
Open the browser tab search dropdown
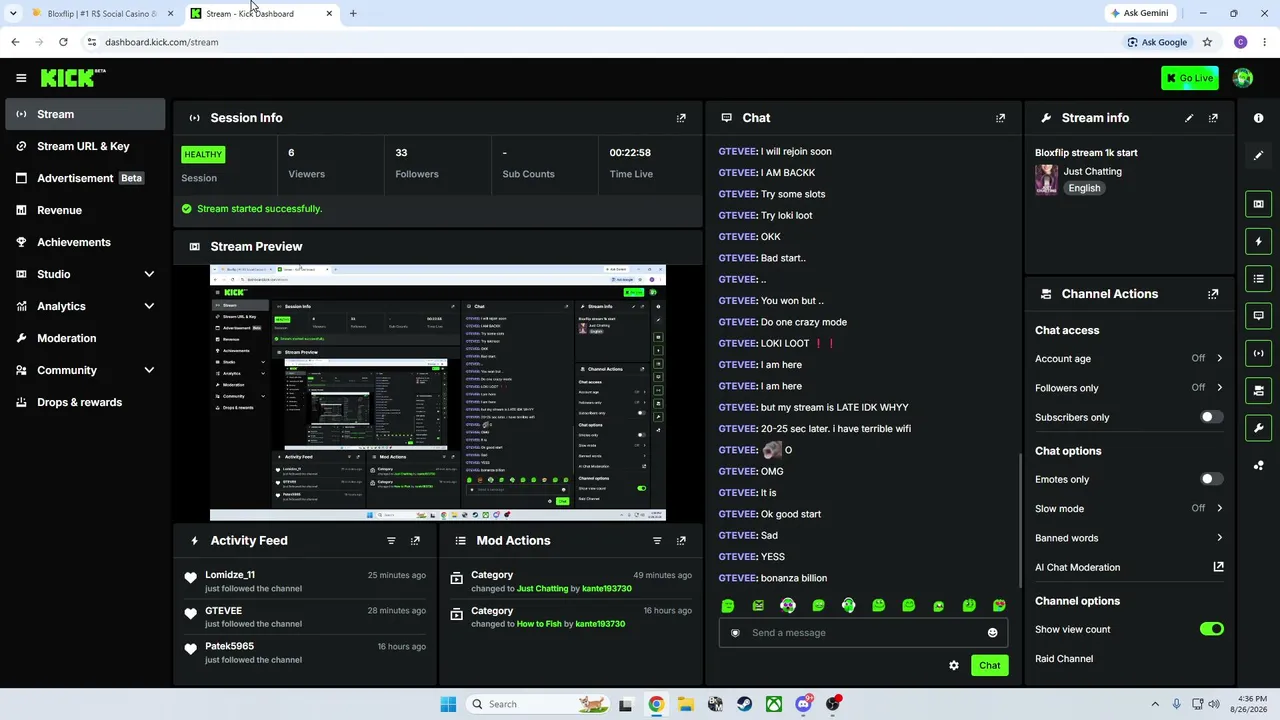coord(13,13)
